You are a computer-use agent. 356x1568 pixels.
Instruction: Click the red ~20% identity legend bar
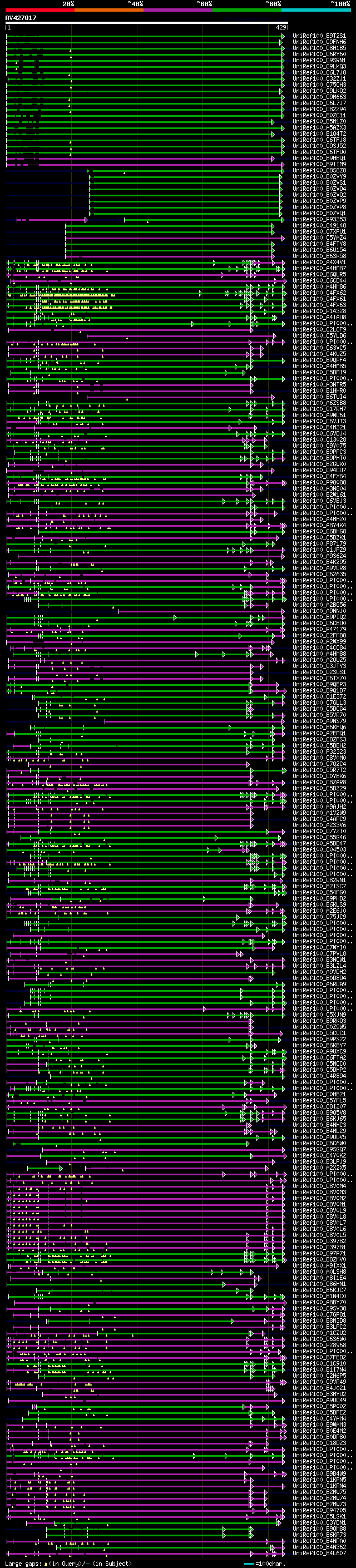pos(39,10)
